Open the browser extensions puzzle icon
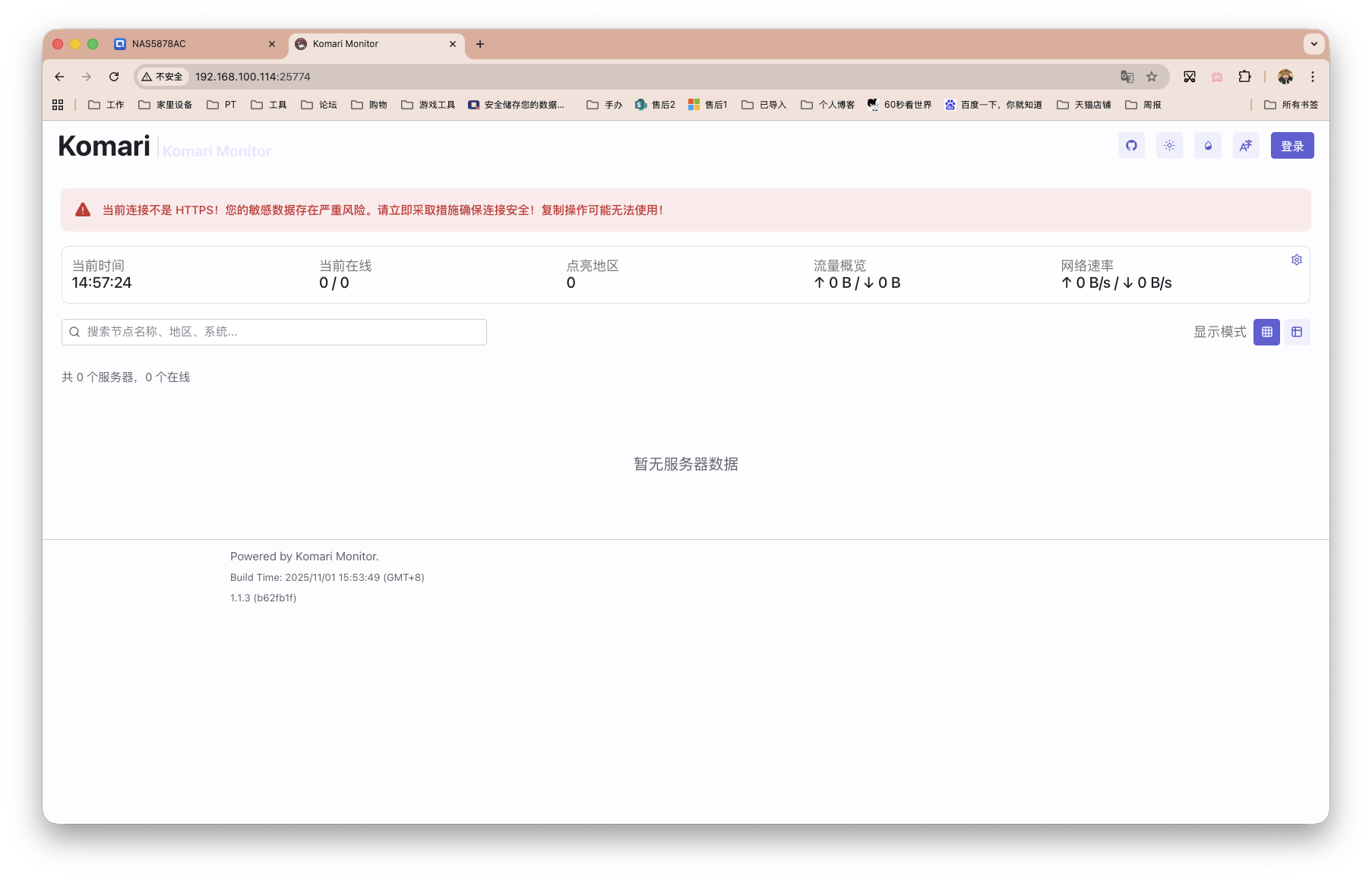This screenshot has height=880, width=1372. (x=1244, y=77)
